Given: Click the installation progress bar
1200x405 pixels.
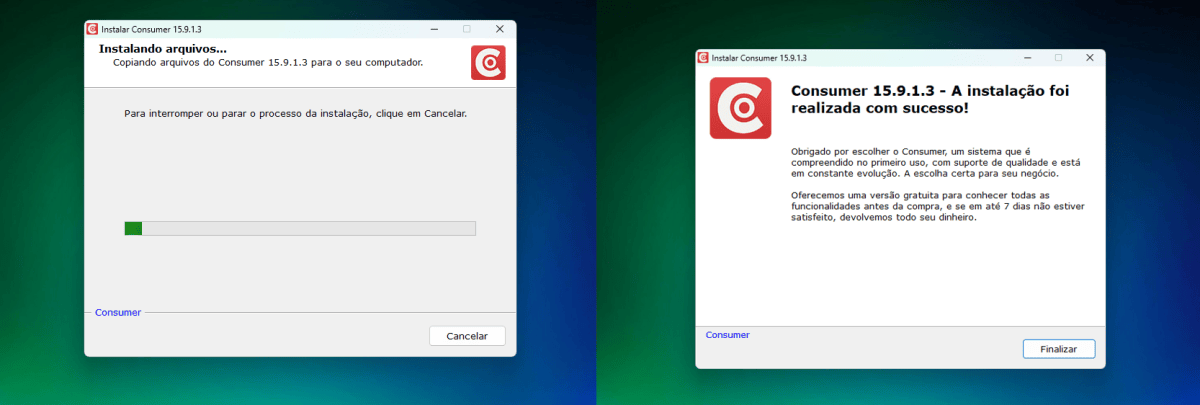Looking at the screenshot, I should (300, 228).
